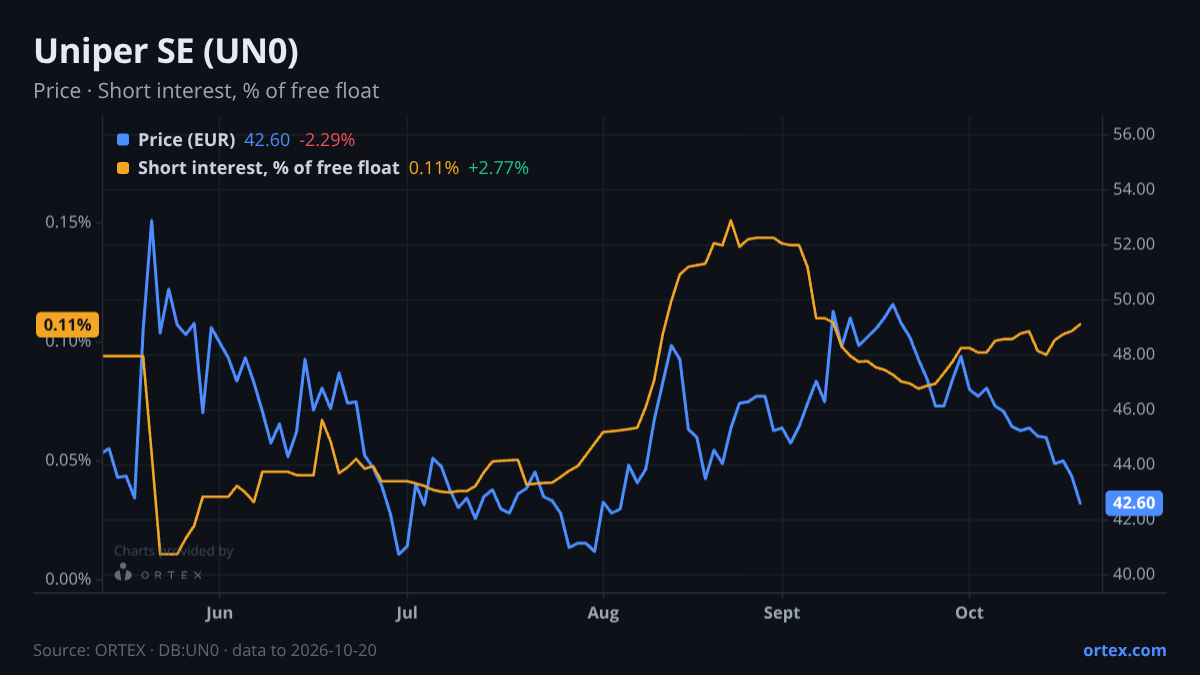
Task: Click the Price · Short interest subtitle
Action: 206,91
